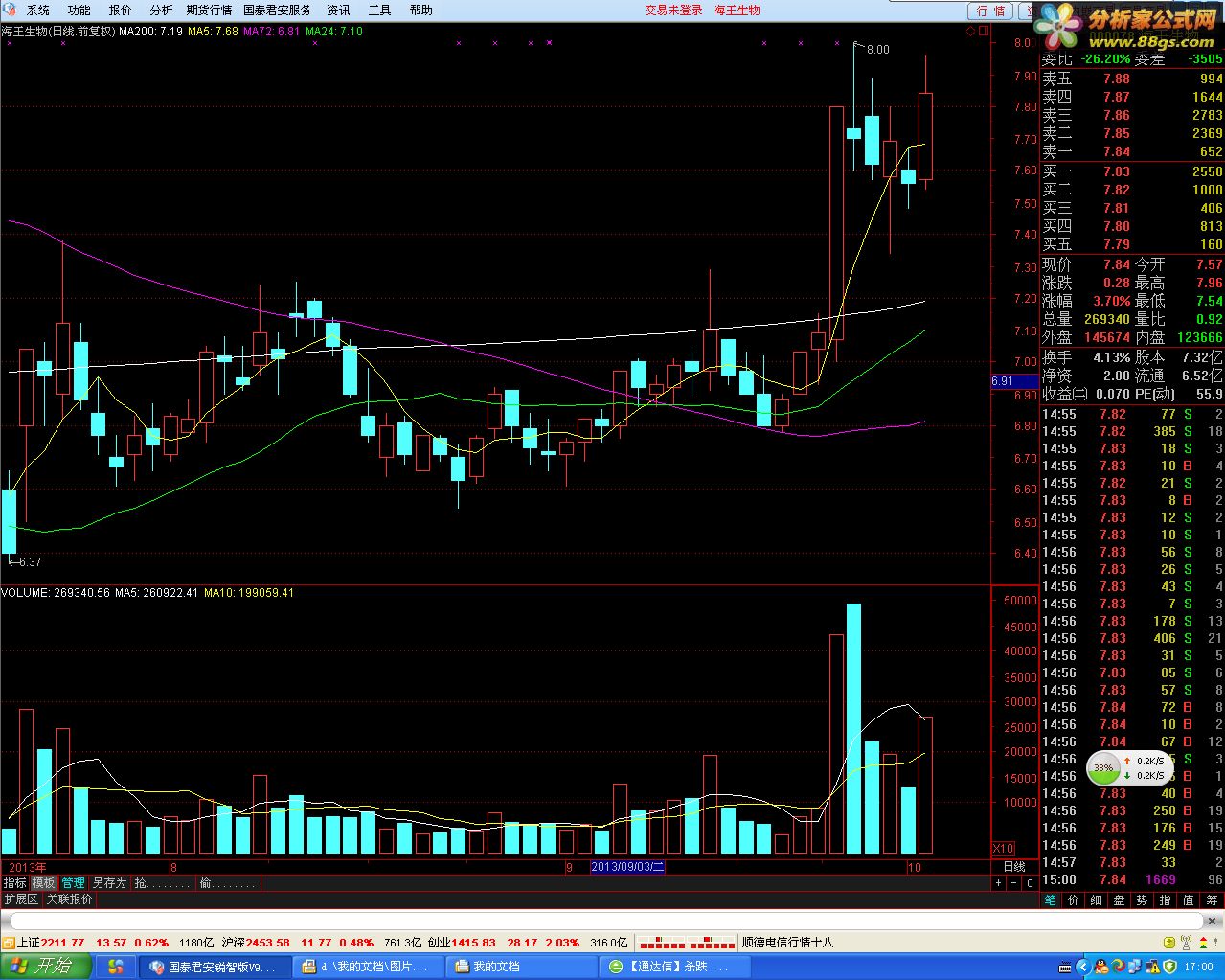Click the keyboard tray icon
Screen dimensions: 1225x980
(x=1067, y=967)
